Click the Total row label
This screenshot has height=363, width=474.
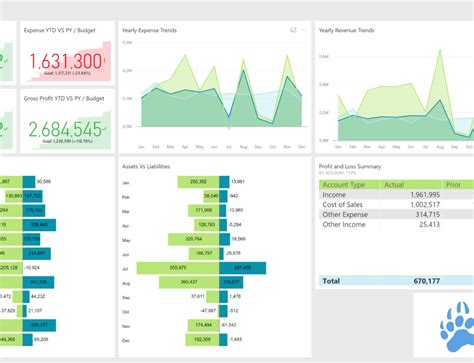point(331,281)
